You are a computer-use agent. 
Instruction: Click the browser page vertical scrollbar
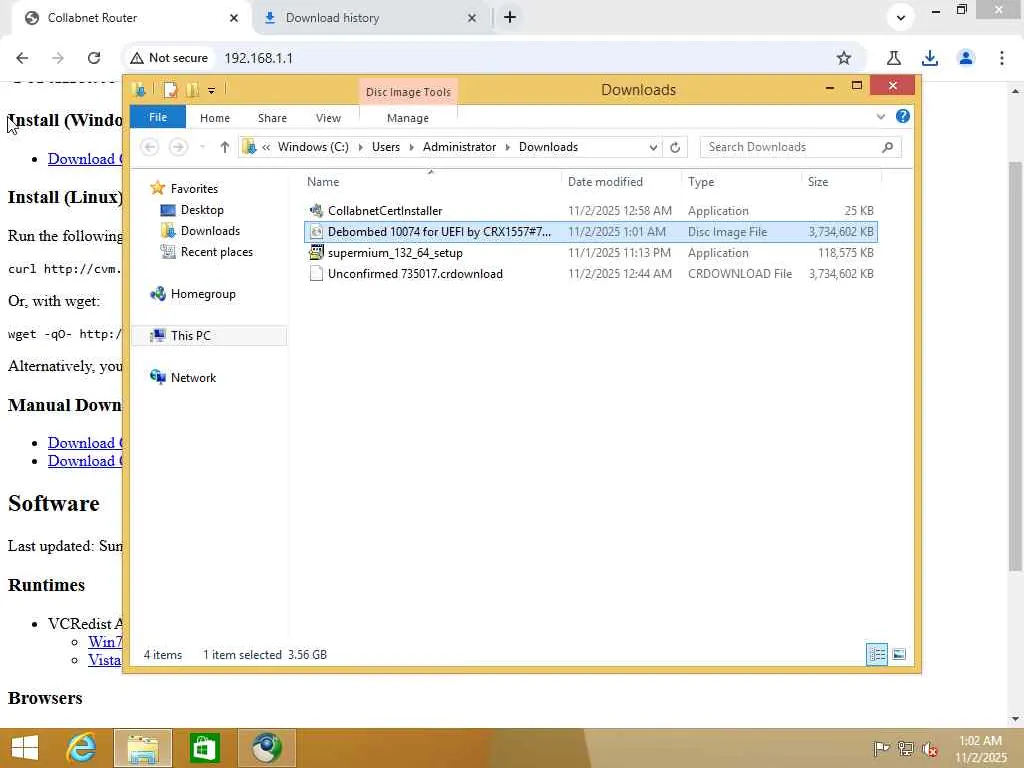(1015, 366)
